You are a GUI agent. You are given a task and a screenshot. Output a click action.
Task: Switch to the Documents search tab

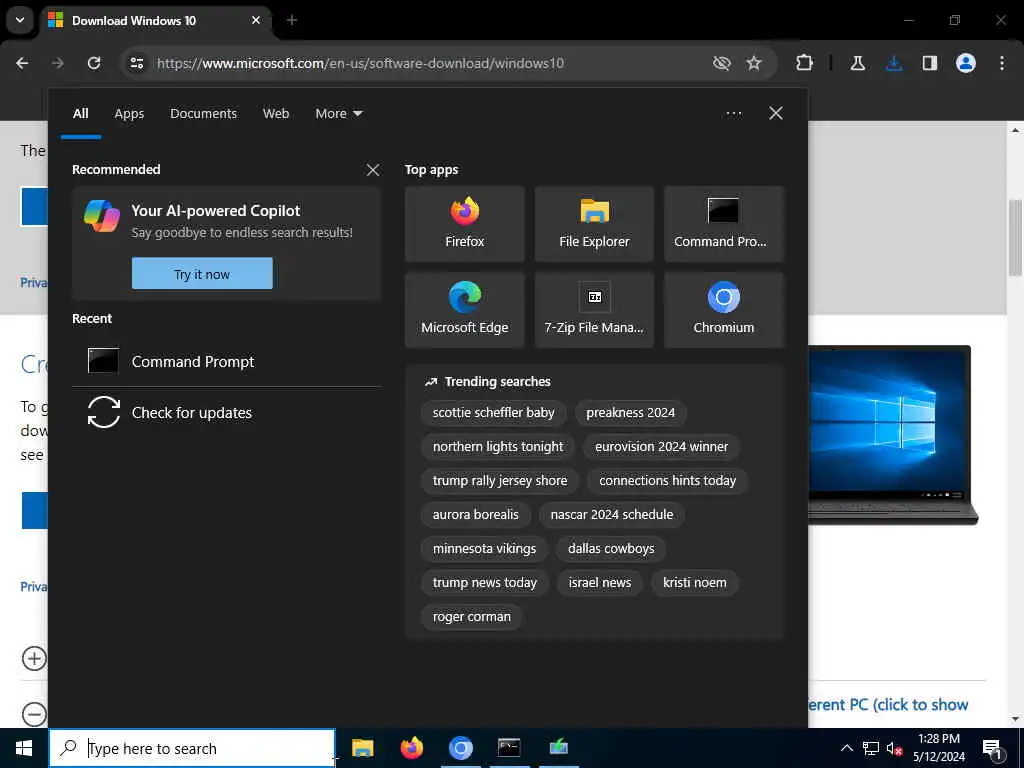[x=203, y=114]
